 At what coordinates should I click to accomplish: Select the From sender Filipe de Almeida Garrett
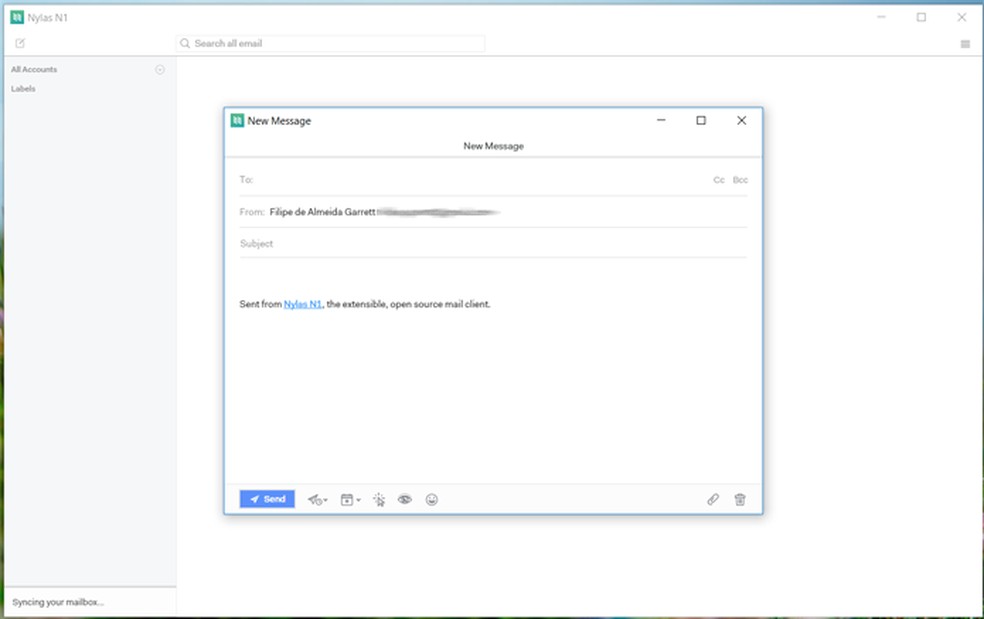coord(322,212)
